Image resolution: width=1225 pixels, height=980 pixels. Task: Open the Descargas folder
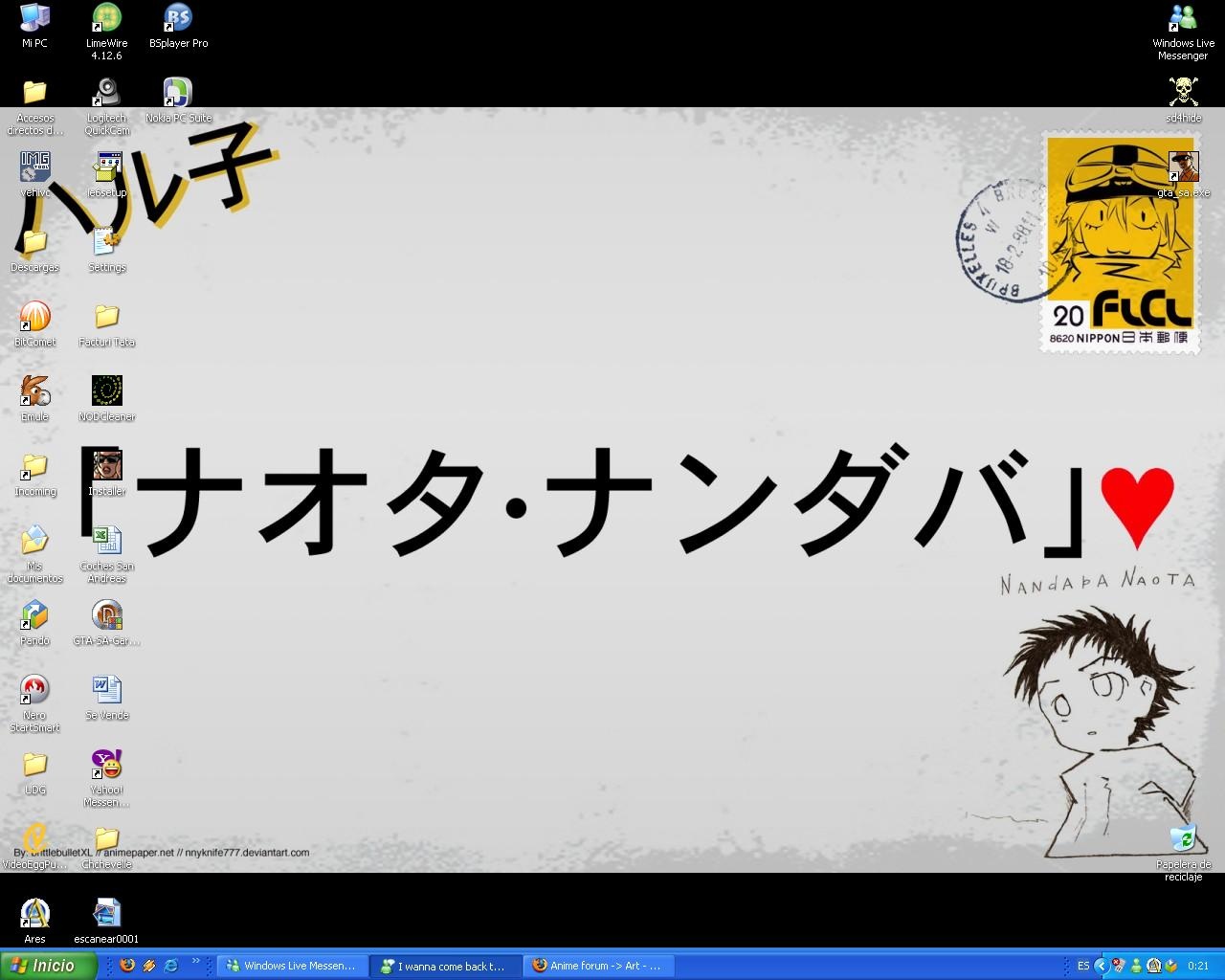coord(34,250)
